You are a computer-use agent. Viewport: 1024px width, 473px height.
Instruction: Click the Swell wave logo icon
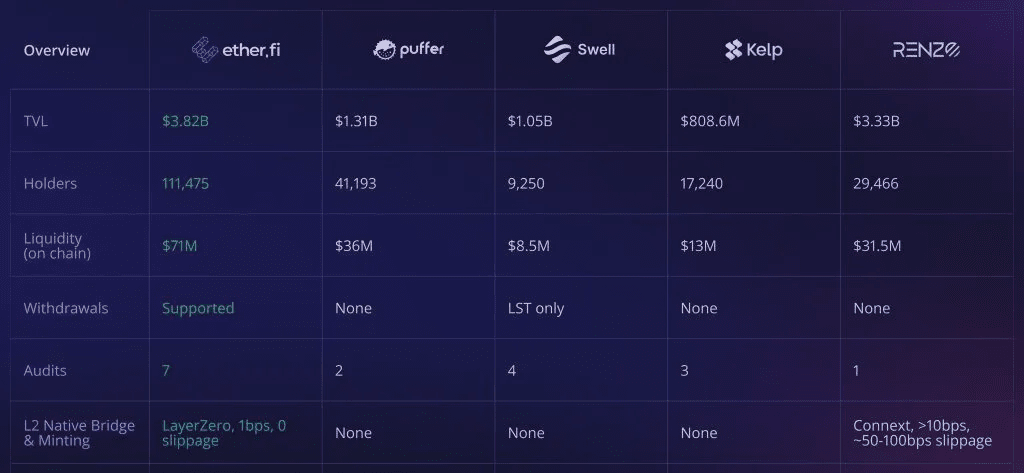(x=557, y=50)
